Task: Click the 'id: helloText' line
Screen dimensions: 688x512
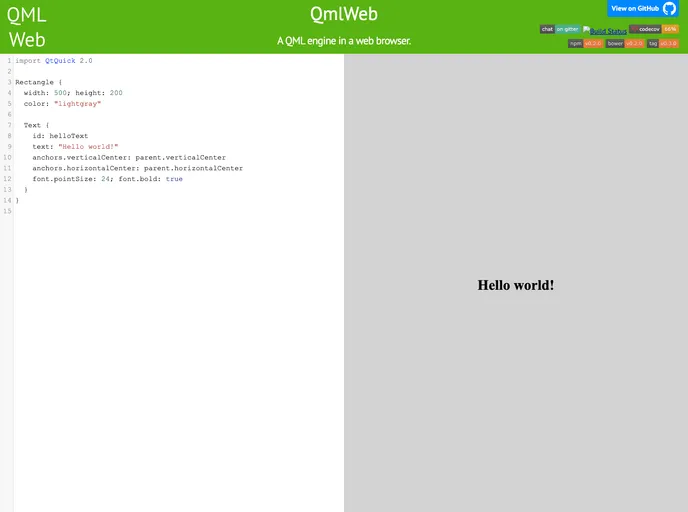Action: 60,136
